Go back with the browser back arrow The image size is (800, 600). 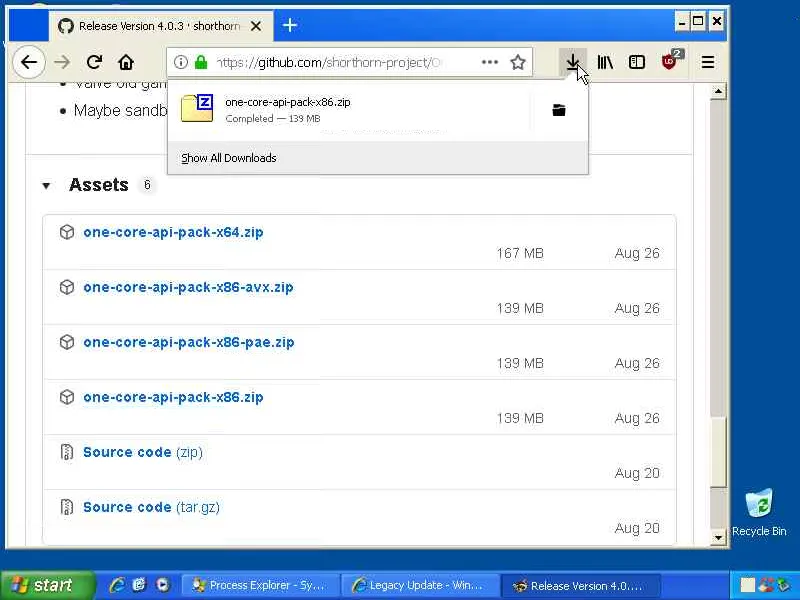click(29, 62)
